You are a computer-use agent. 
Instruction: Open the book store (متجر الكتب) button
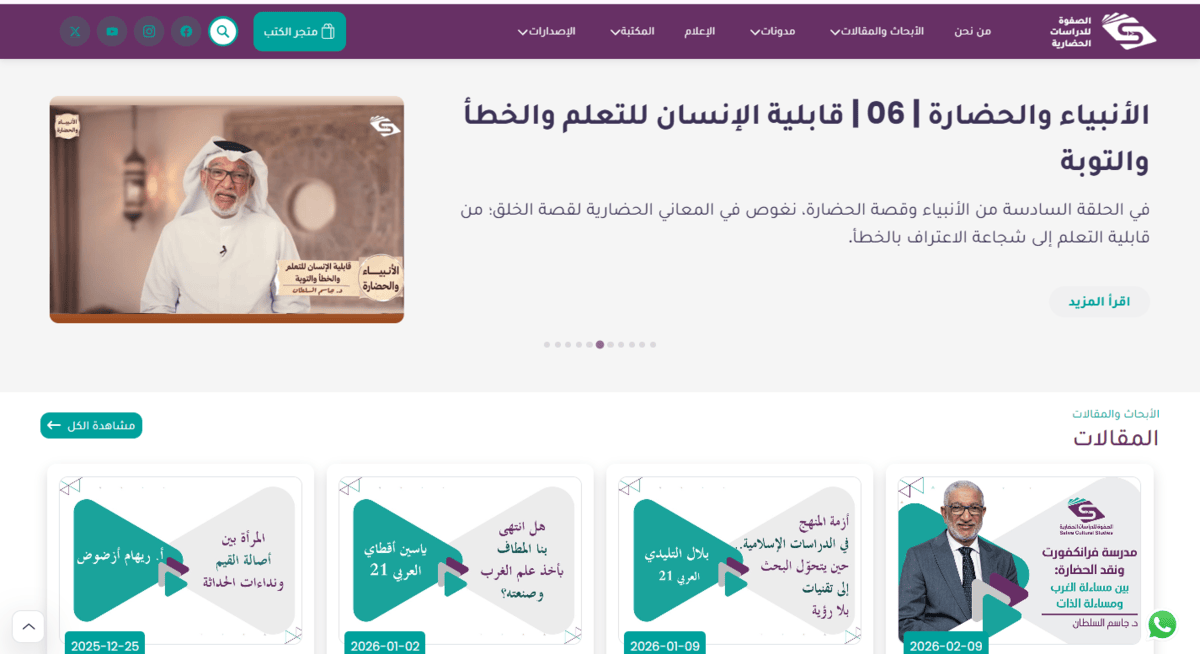coord(299,31)
